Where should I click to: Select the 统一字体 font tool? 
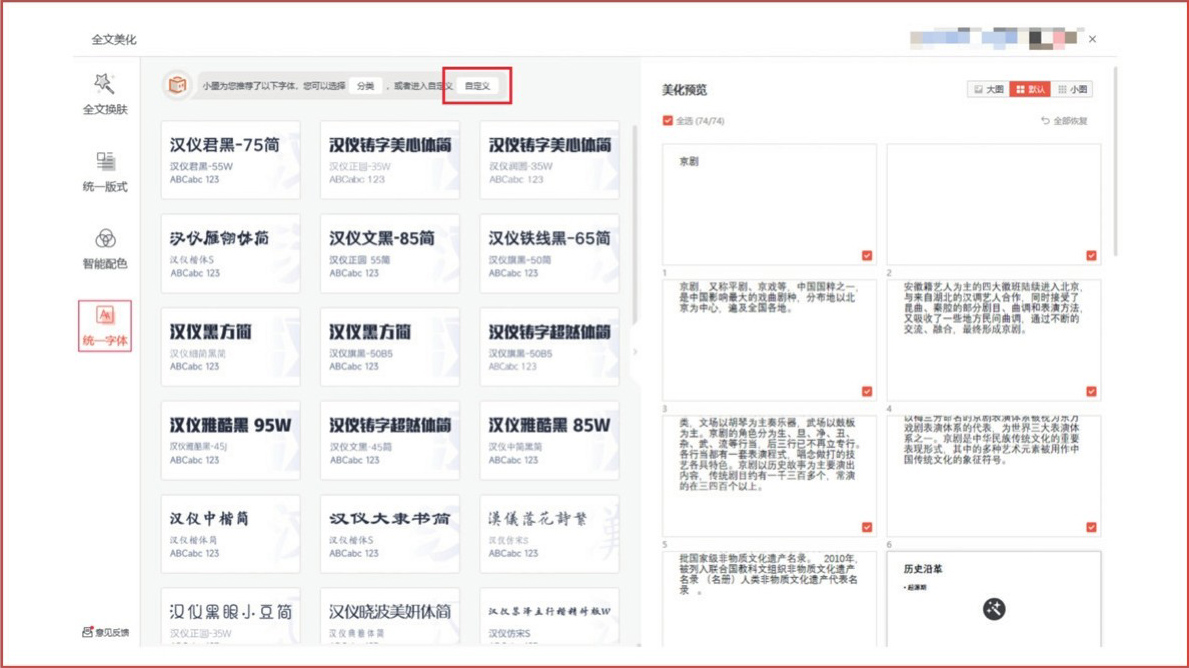[x=105, y=326]
